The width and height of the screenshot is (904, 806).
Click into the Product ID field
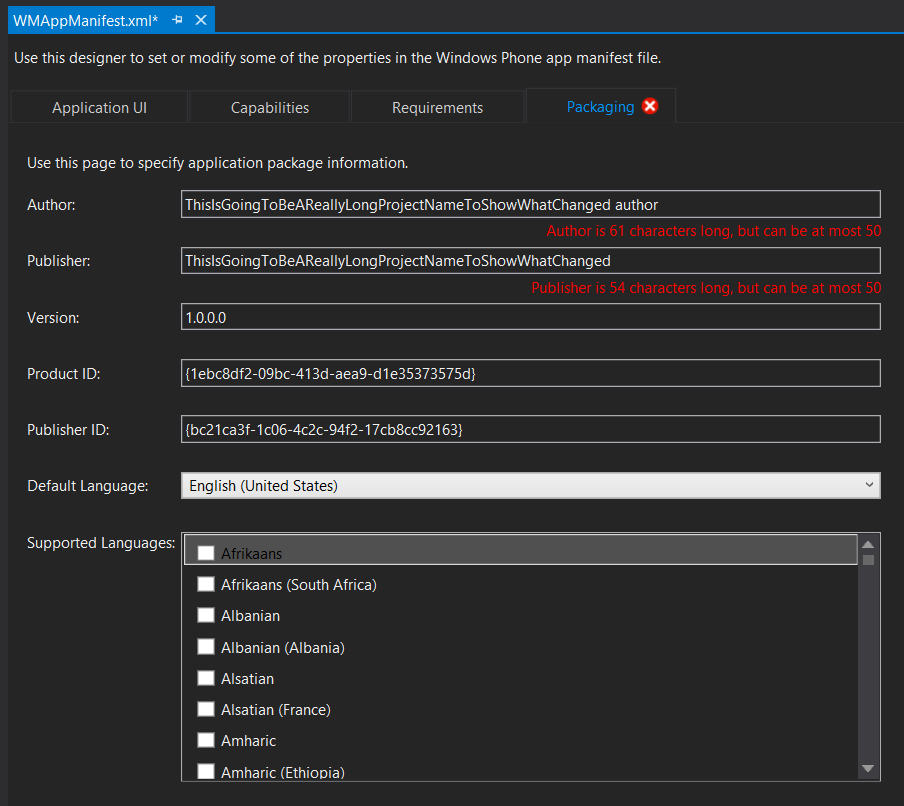coord(530,373)
